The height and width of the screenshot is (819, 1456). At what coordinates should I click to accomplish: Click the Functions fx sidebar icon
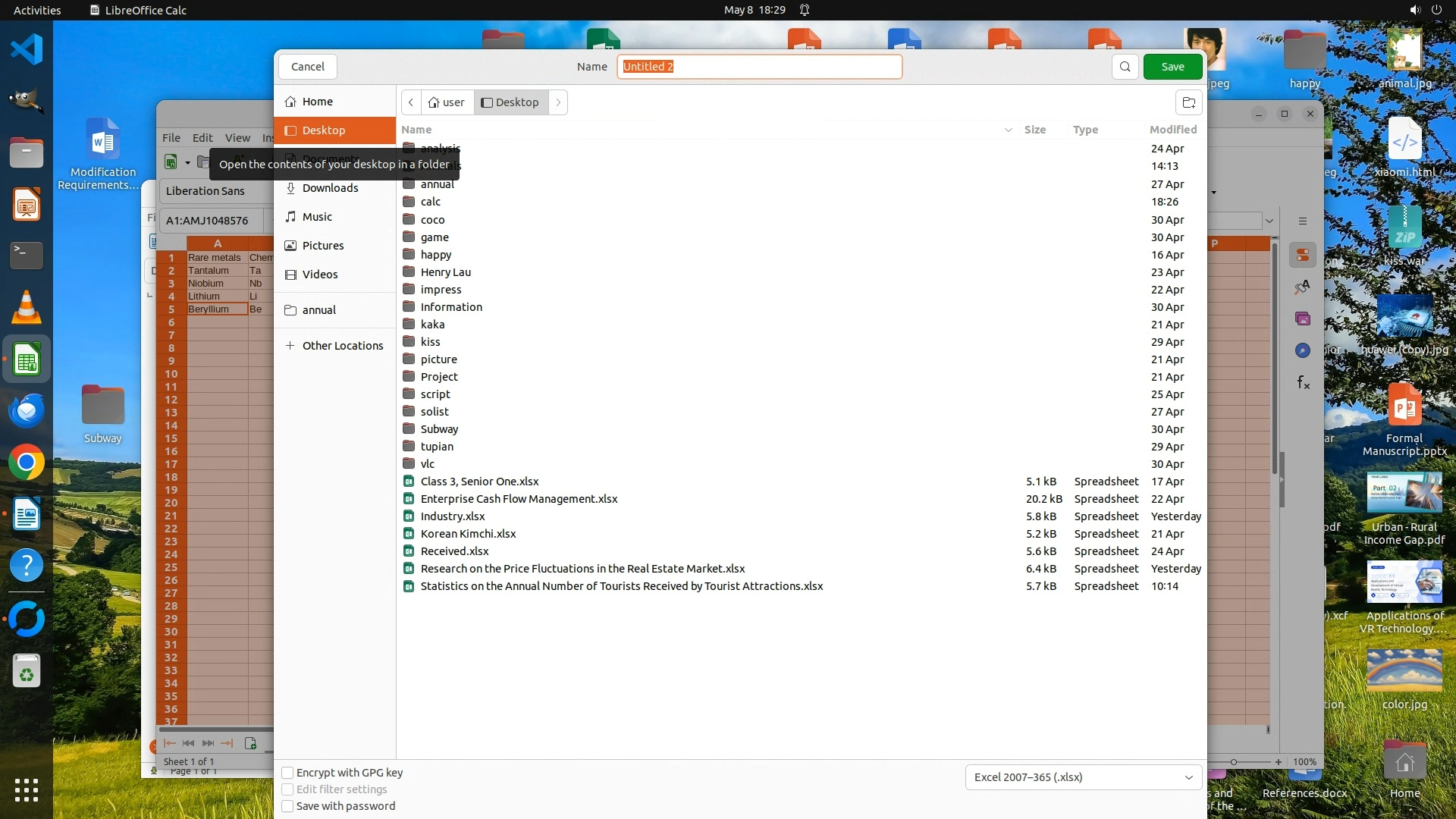click(x=1303, y=382)
